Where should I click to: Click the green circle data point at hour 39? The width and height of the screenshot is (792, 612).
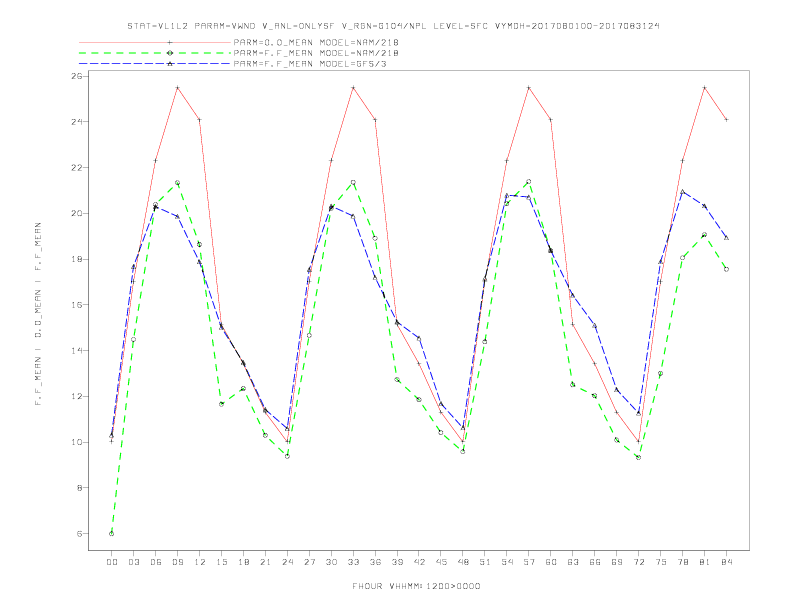coord(397,380)
